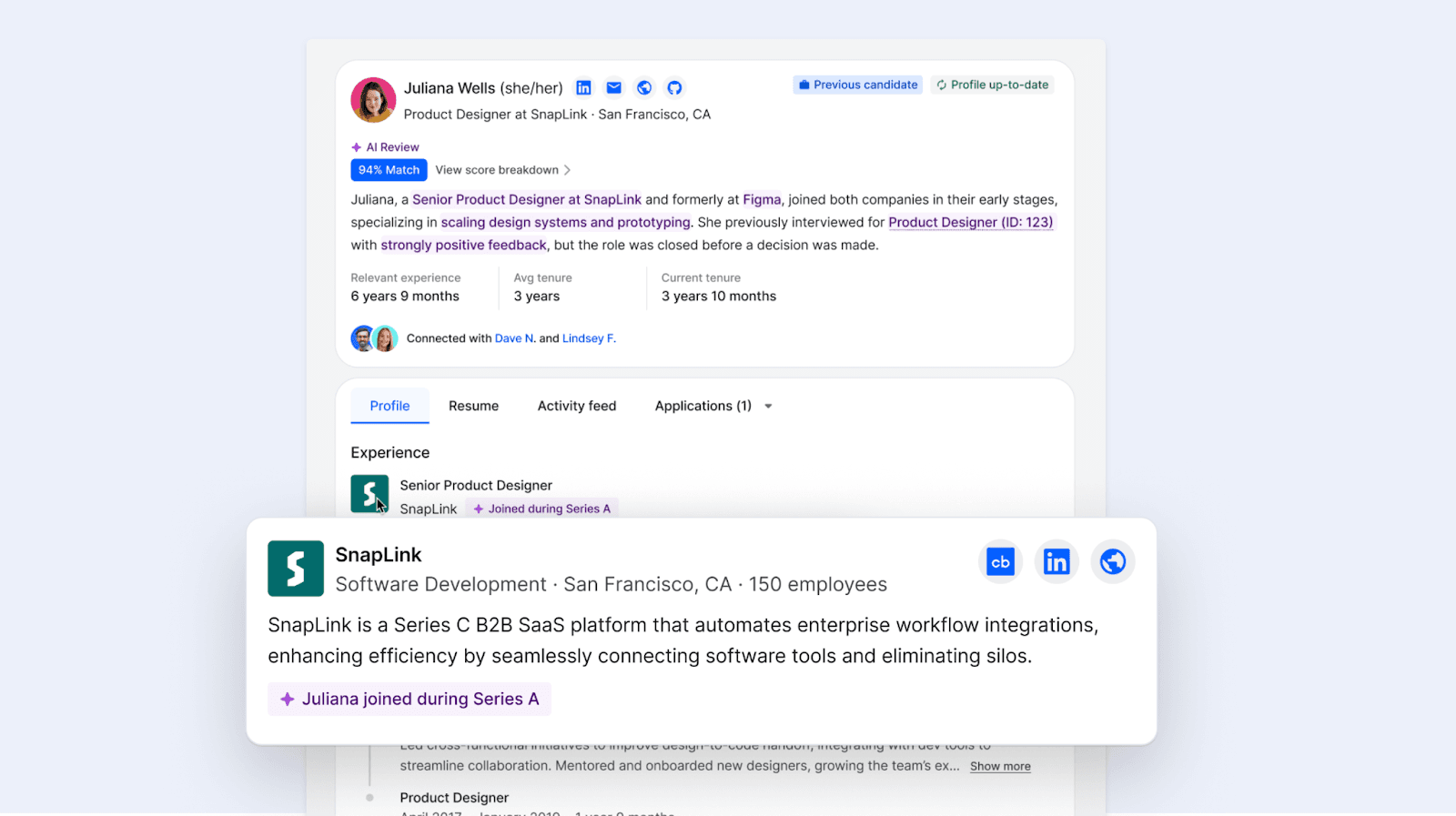Viewport: 1456px width, 816px height.
Task: Expand description with Show more
Action: [1000, 767]
